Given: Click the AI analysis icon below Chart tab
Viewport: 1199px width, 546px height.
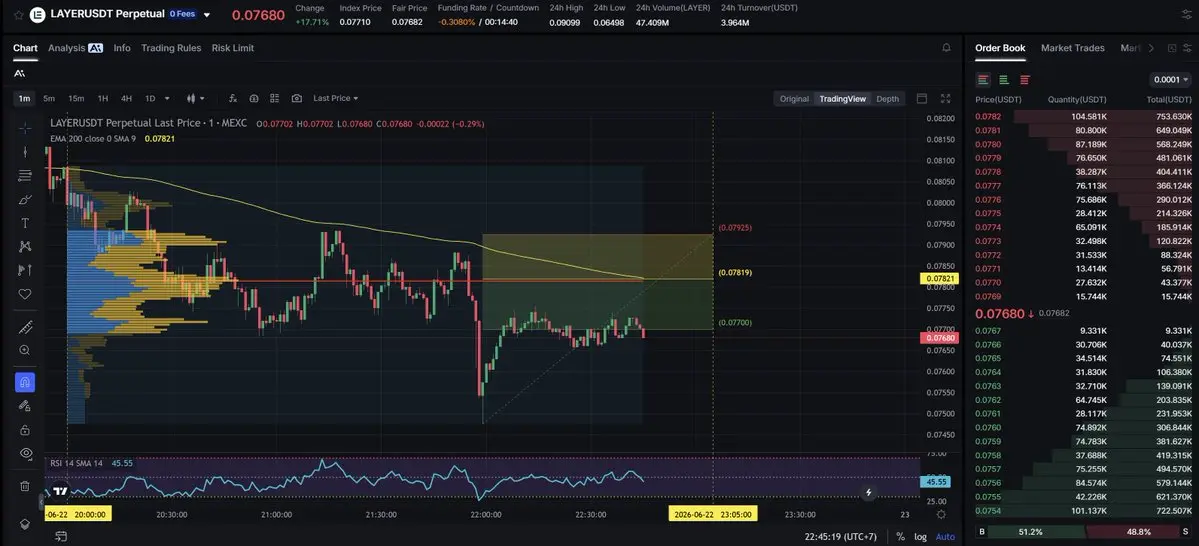Looking at the screenshot, I should [x=19, y=73].
